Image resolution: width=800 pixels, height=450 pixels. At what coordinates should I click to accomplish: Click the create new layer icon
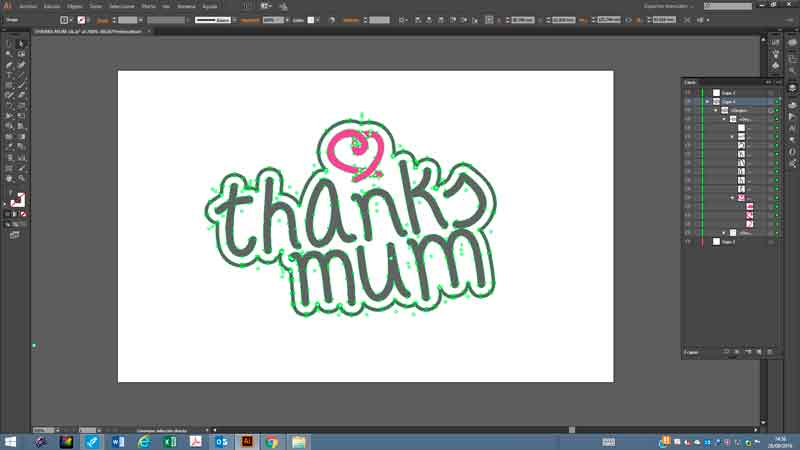760,352
